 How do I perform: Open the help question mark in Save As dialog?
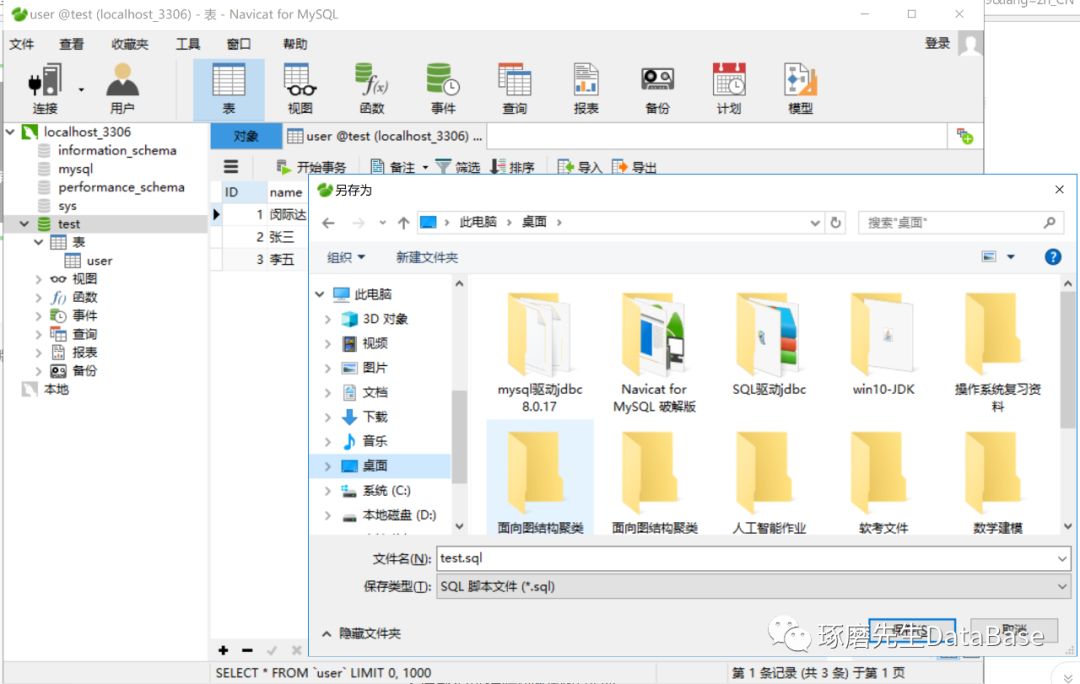click(x=1052, y=257)
